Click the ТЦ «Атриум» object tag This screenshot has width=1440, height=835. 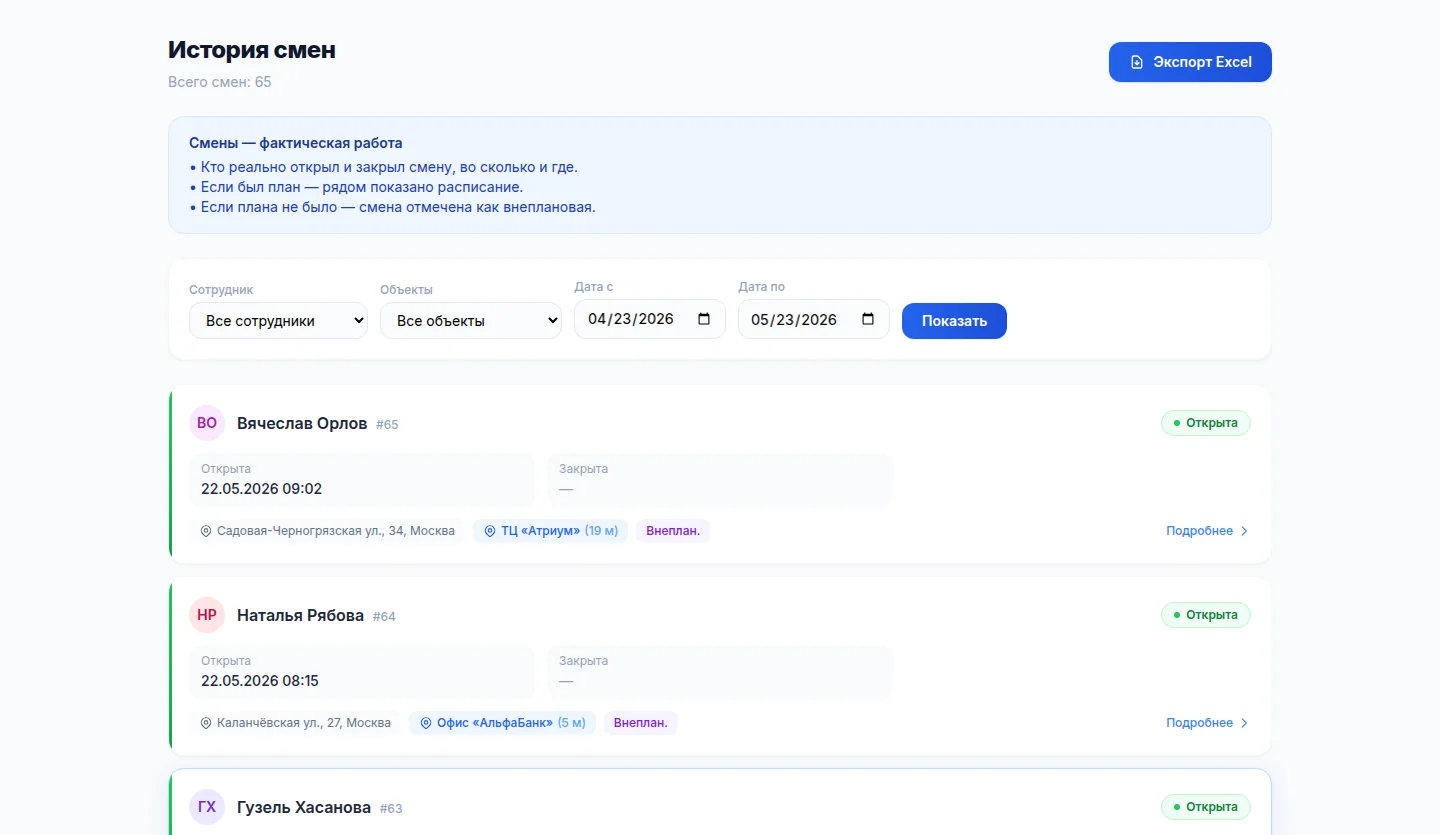click(x=550, y=531)
